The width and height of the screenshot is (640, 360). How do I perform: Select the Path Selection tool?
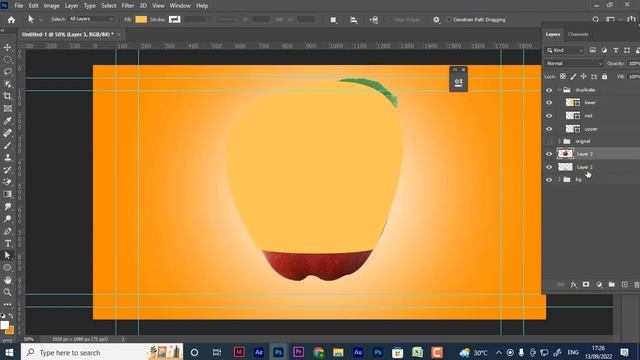coord(7,256)
